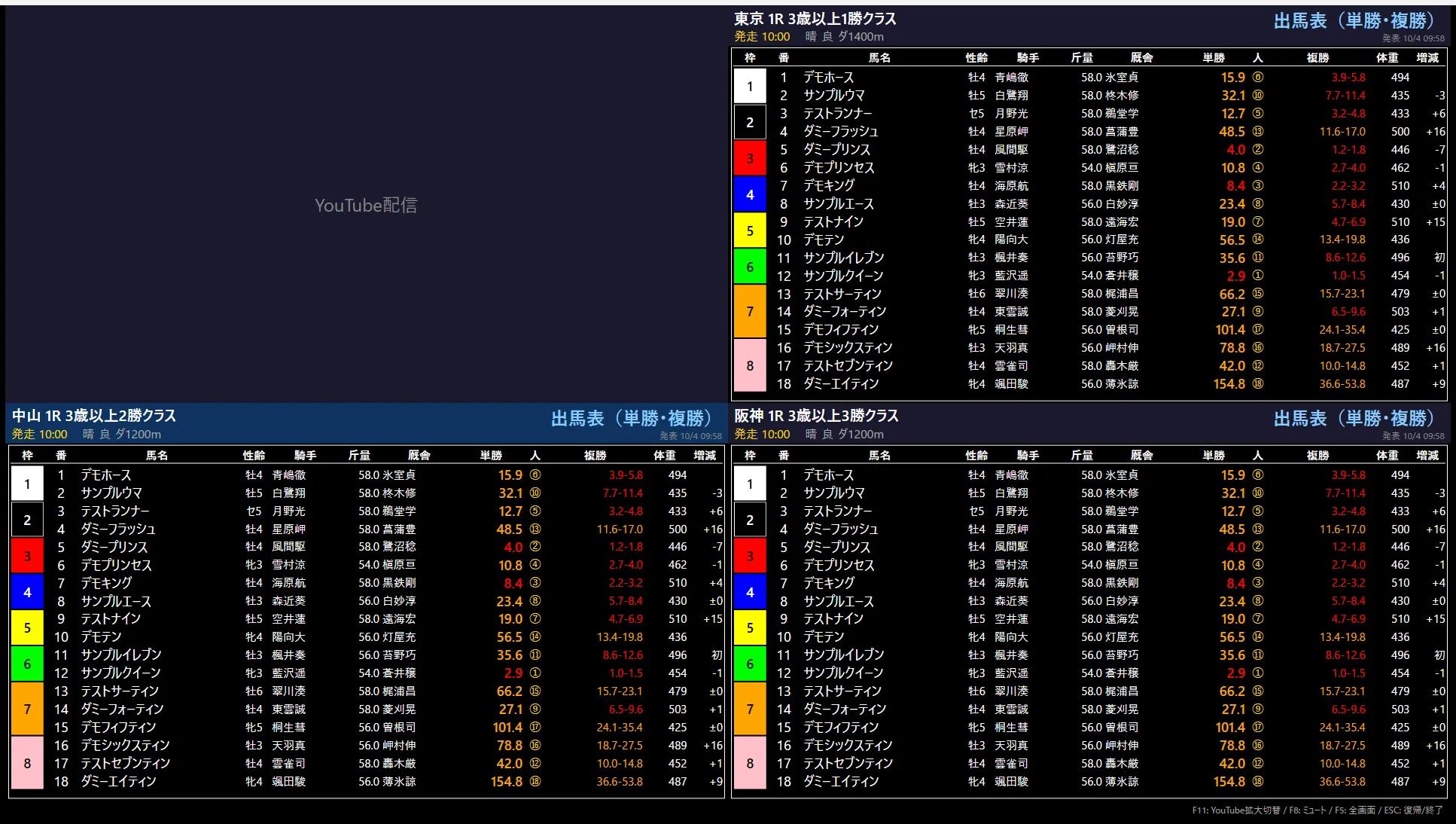Select the 中山 1R 3歳以上2勝クラス race title
This screenshot has height=824, width=1456.
tap(94, 416)
